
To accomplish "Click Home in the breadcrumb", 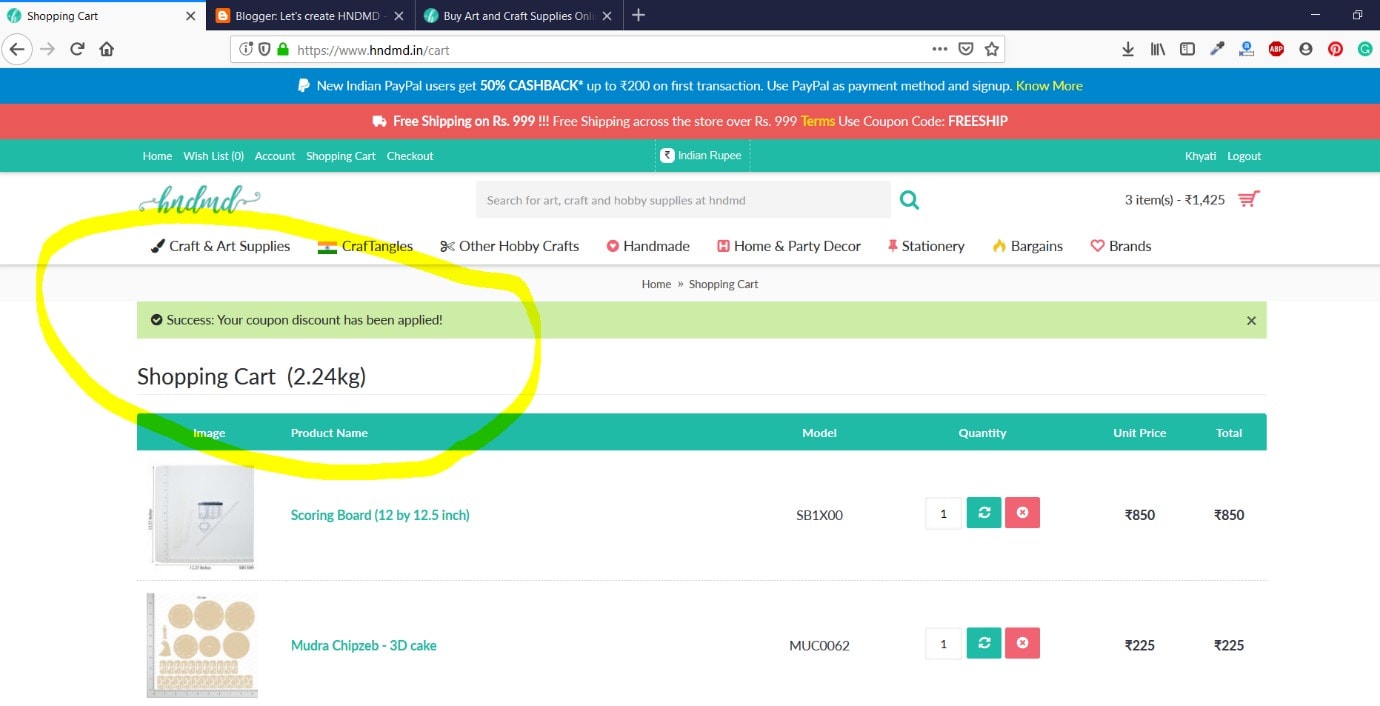I will click(656, 284).
